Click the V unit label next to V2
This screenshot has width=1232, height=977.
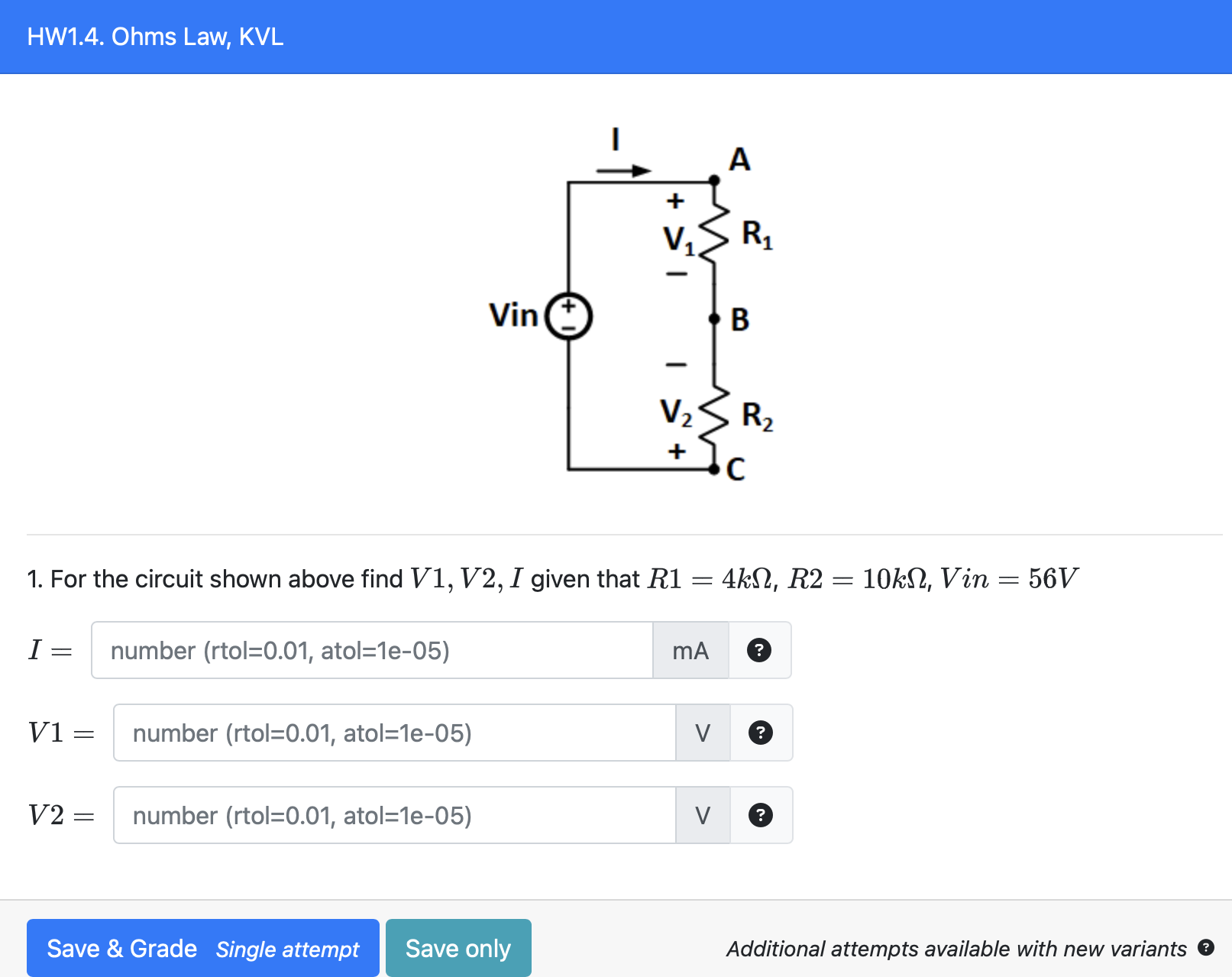pyautogui.click(x=702, y=815)
